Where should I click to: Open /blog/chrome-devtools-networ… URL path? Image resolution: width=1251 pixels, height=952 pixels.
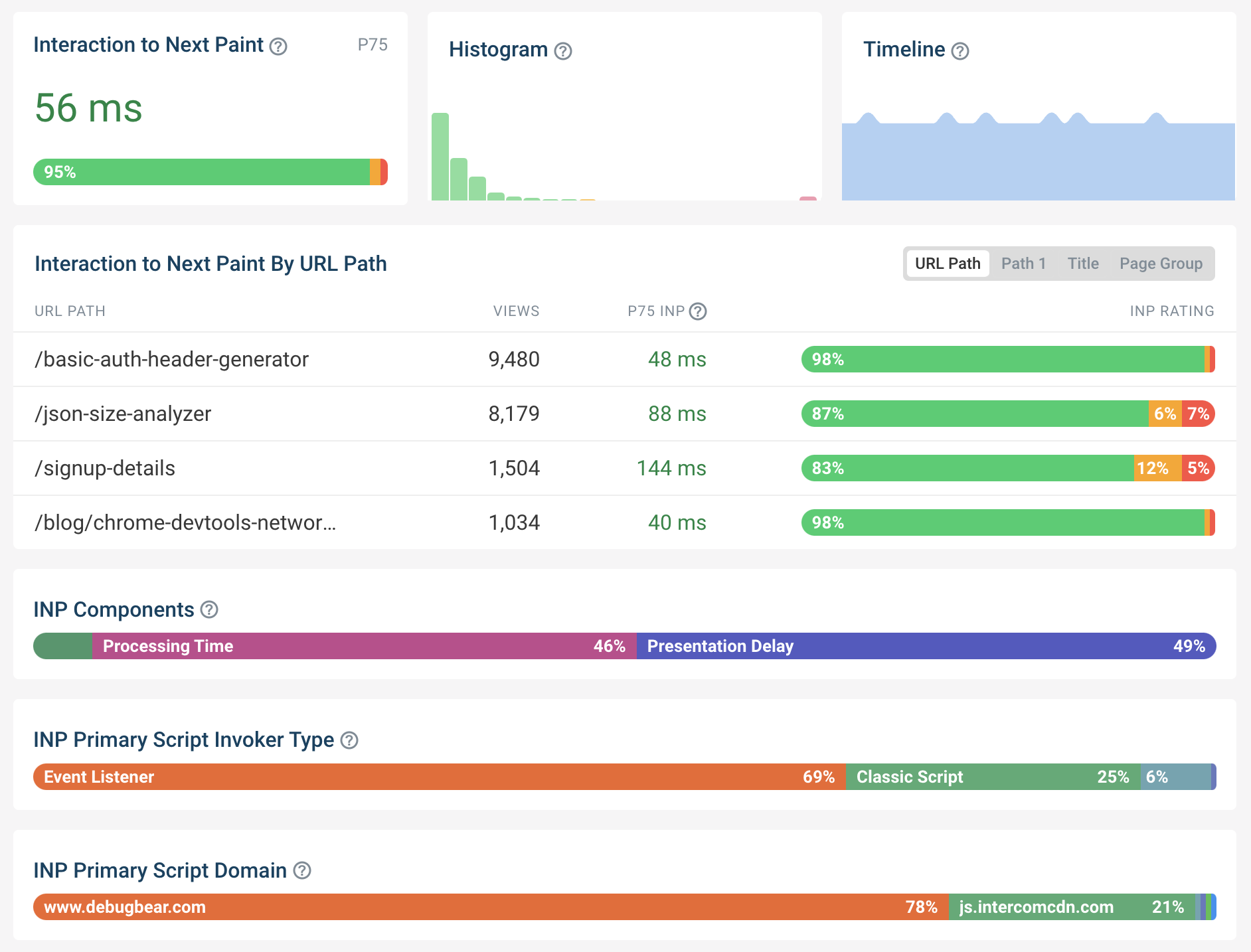coord(185,522)
